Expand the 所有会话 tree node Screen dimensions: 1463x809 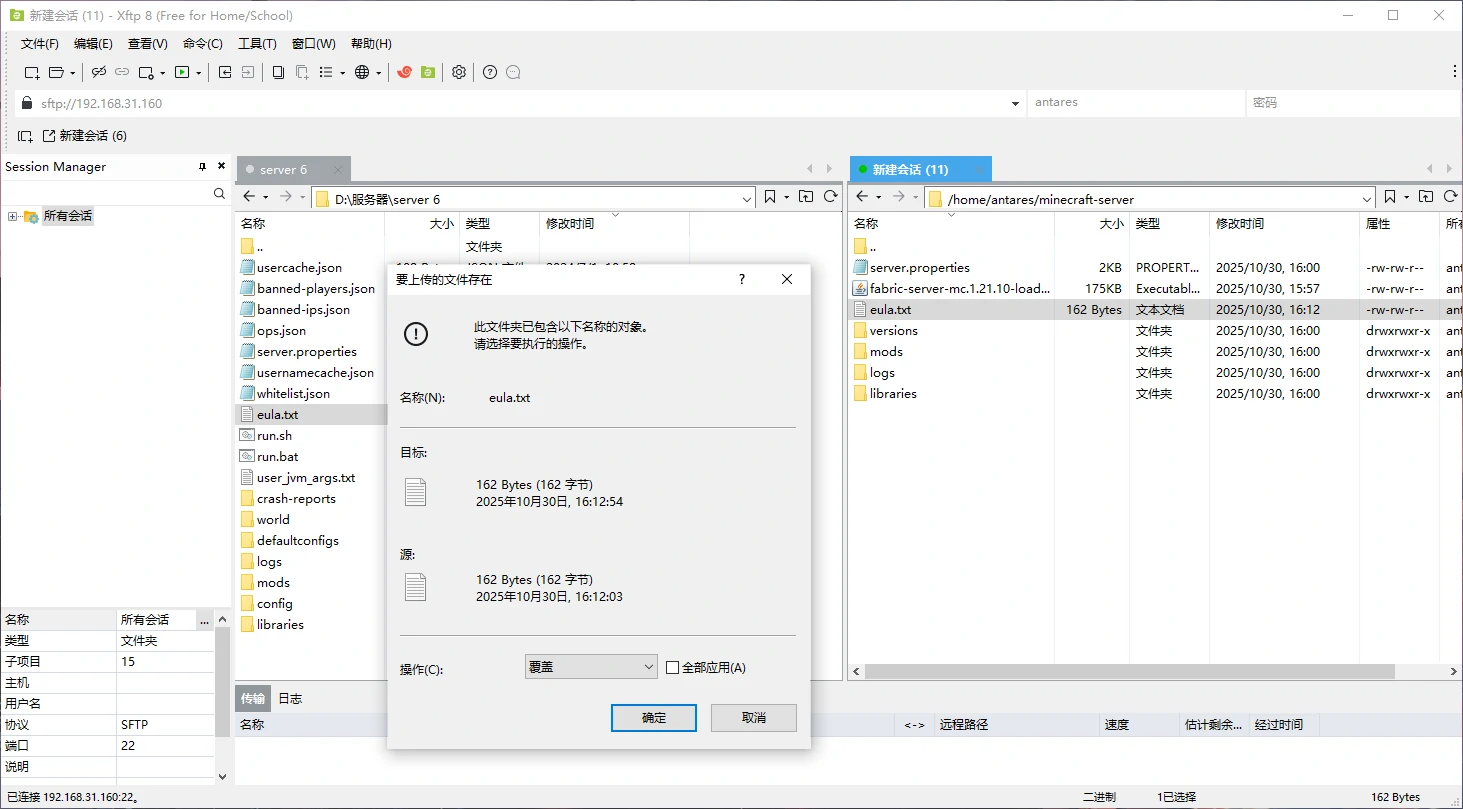pyautogui.click(x=12, y=216)
